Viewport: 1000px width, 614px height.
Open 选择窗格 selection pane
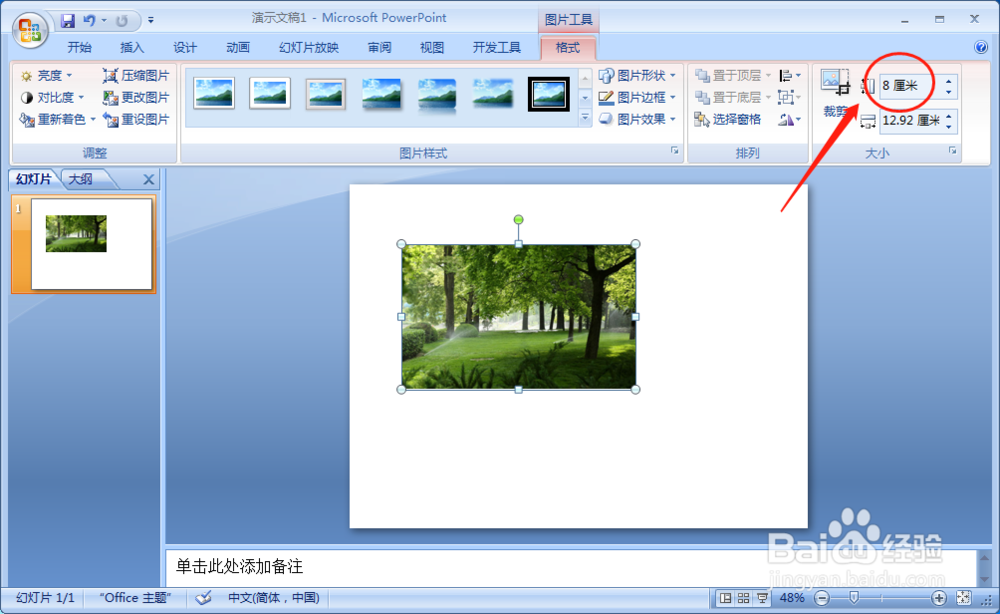click(728, 119)
